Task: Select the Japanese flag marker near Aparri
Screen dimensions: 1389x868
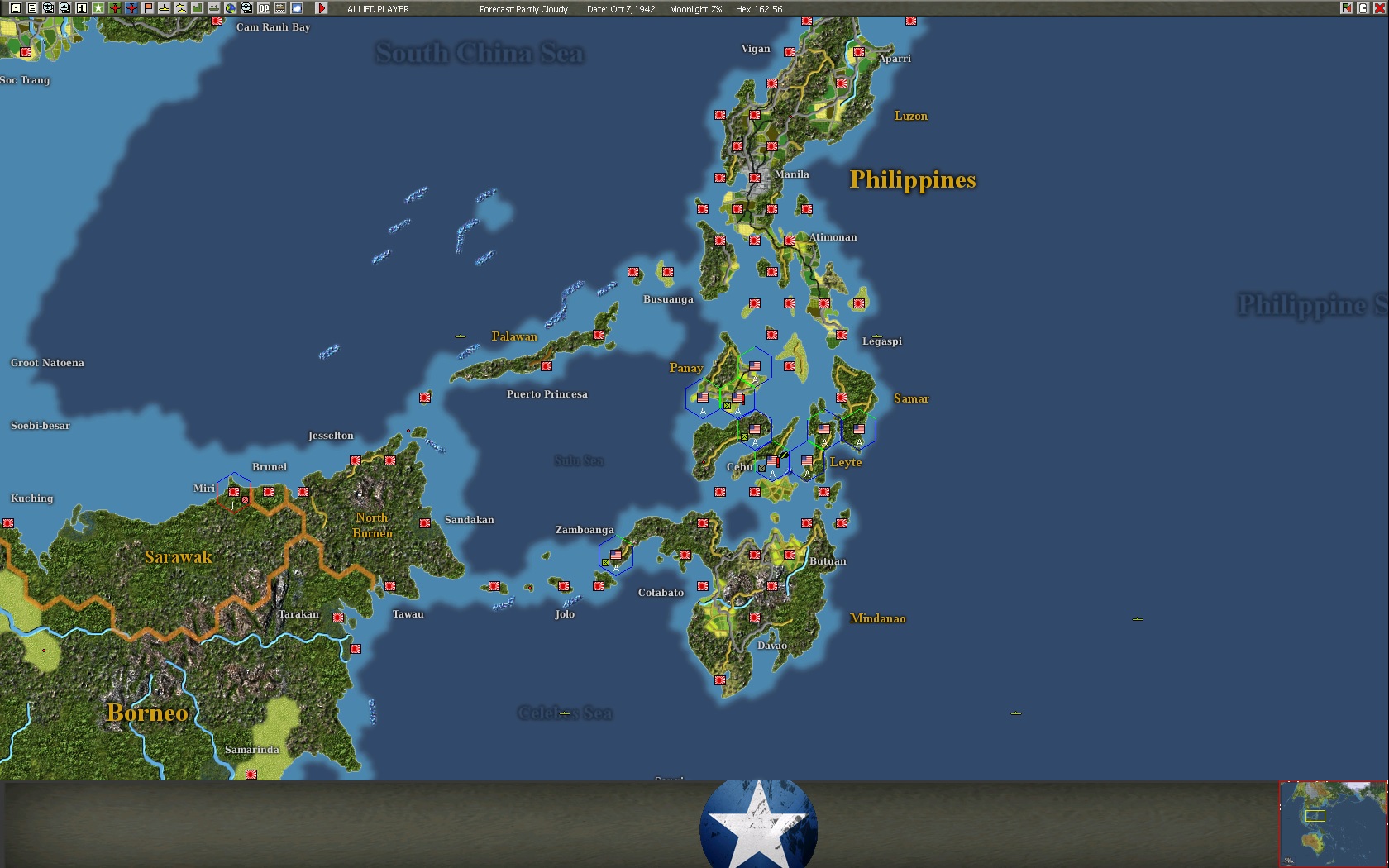Action: click(x=859, y=52)
